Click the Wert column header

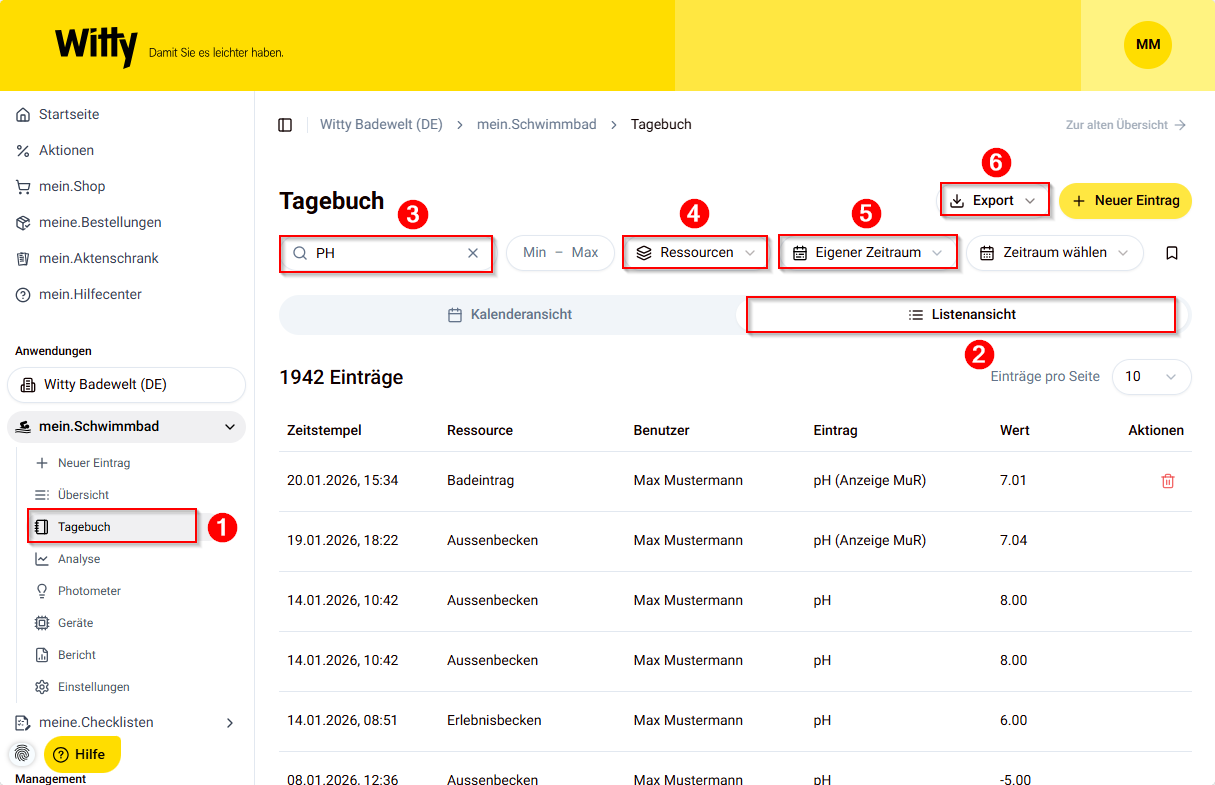[1015, 431]
